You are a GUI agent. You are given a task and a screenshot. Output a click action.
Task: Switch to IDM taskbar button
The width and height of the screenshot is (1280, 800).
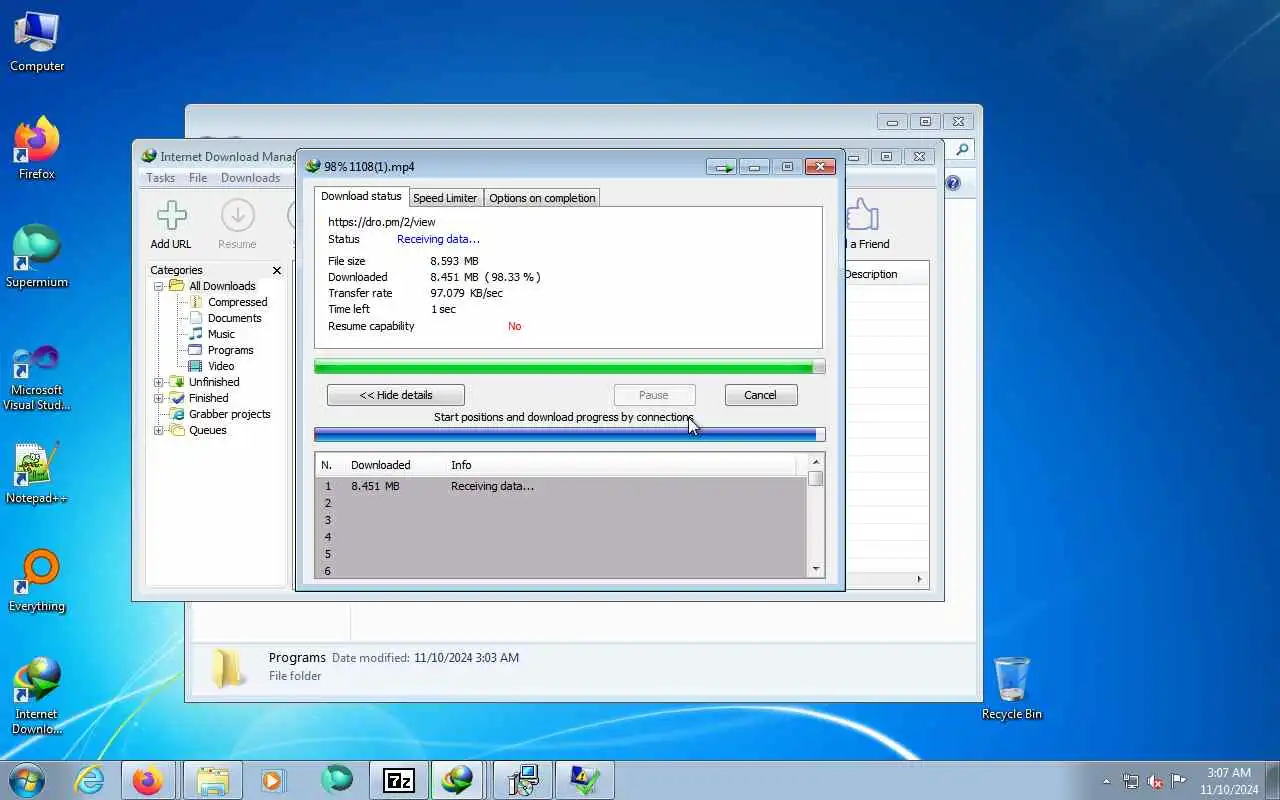pyautogui.click(x=459, y=780)
